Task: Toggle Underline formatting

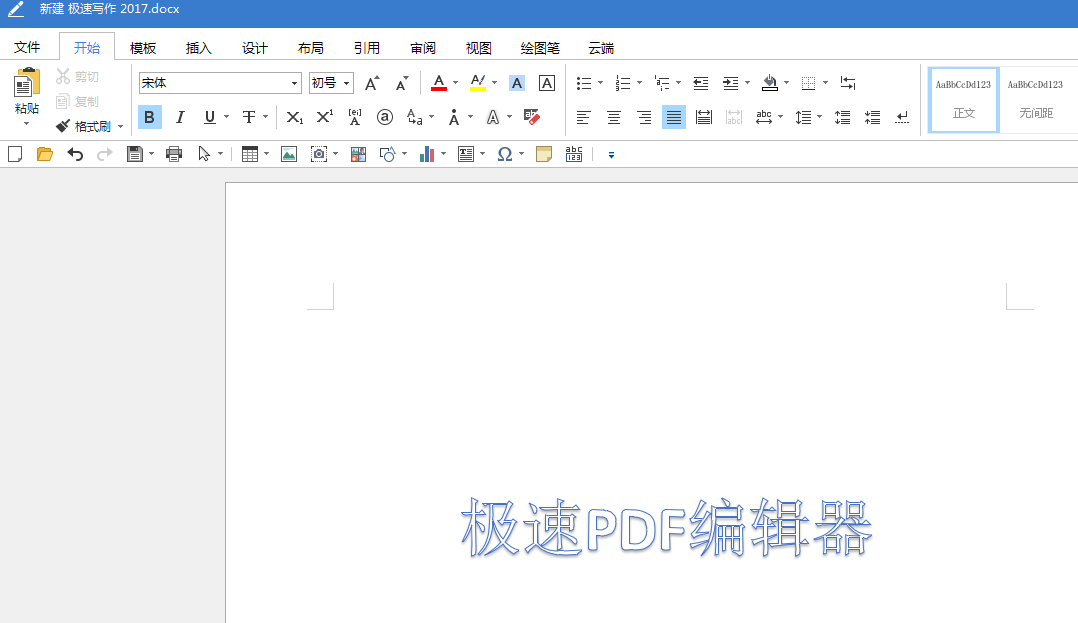Action: [x=210, y=118]
